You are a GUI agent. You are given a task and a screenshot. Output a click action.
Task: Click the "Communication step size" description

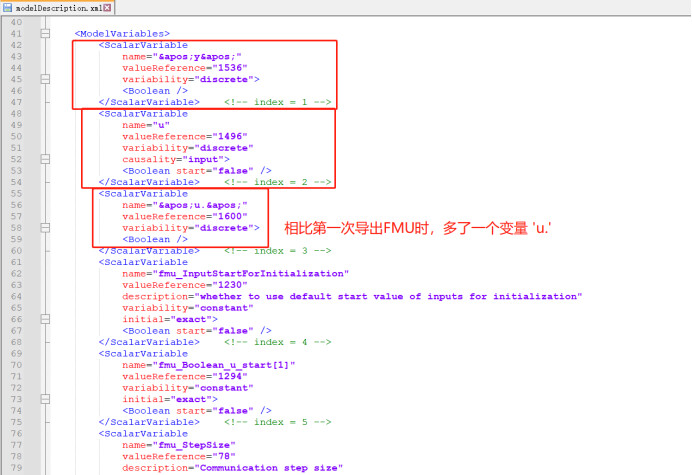coord(269,468)
